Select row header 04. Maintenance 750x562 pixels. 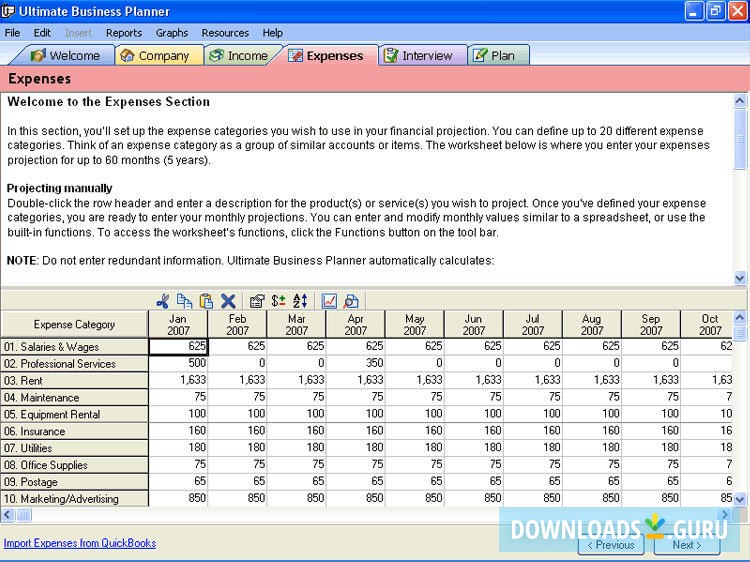pyautogui.click(x=75, y=397)
